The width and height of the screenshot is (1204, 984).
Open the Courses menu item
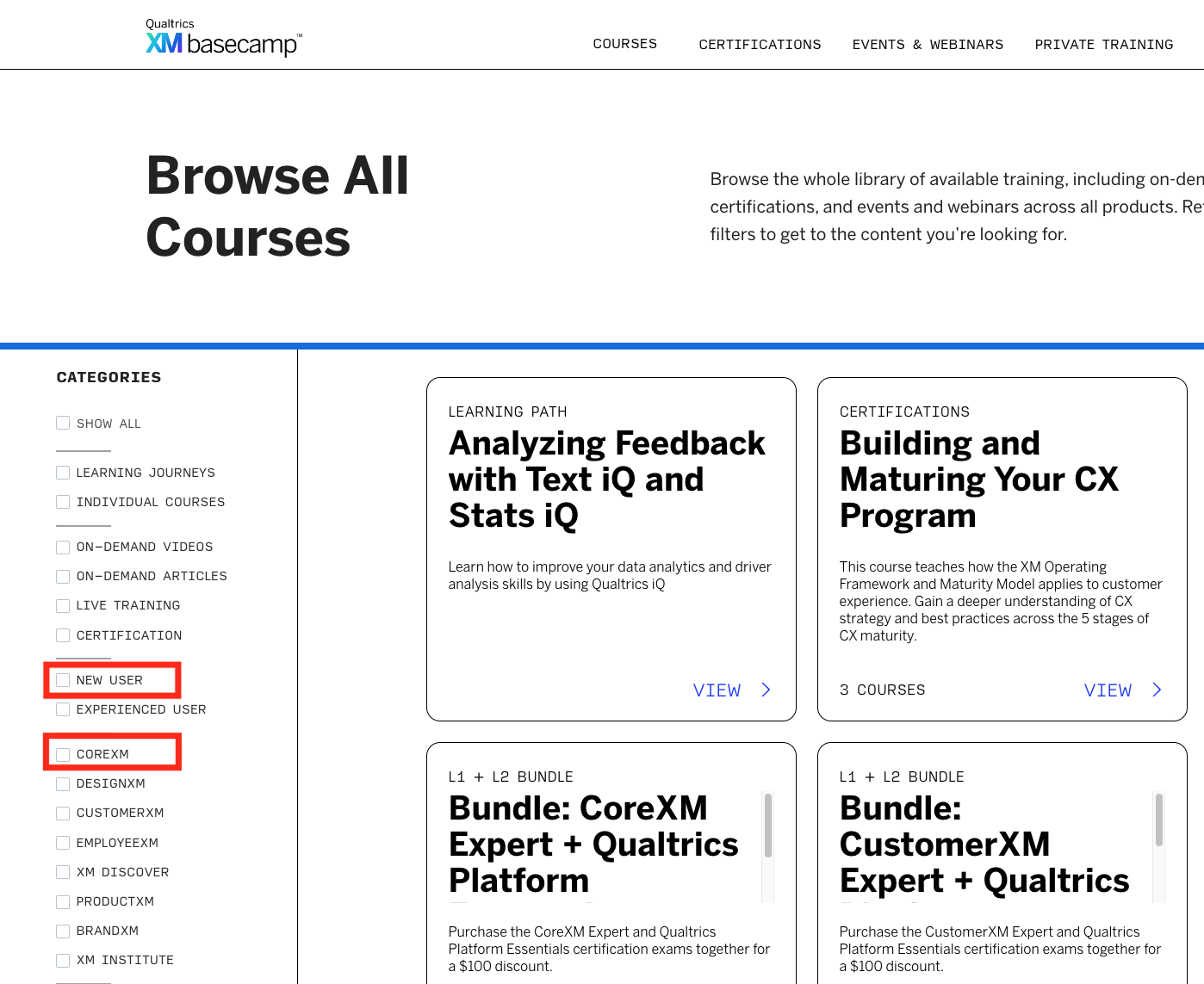(624, 44)
